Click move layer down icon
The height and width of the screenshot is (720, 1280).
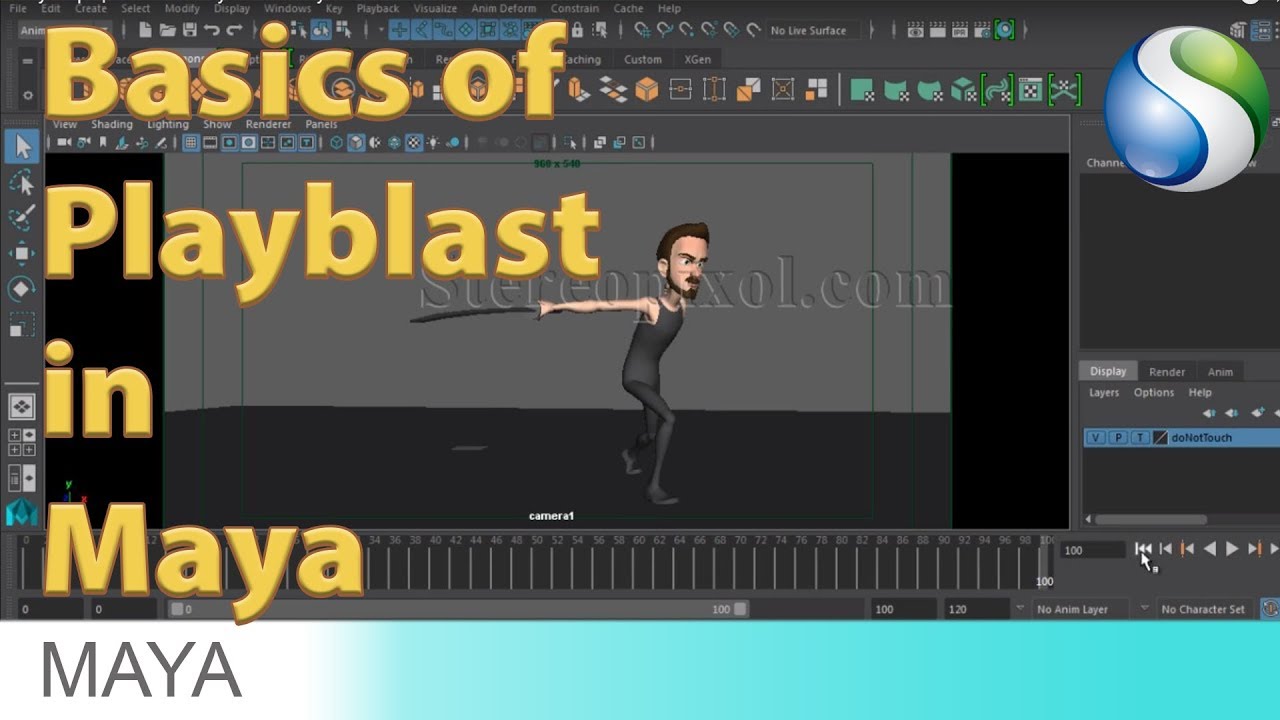(x=1232, y=413)
